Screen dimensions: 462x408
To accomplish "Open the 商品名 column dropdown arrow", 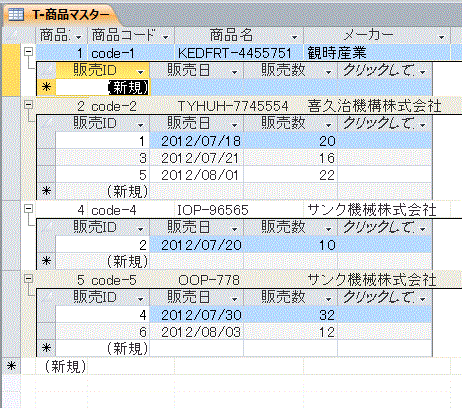I will point(294,37).
